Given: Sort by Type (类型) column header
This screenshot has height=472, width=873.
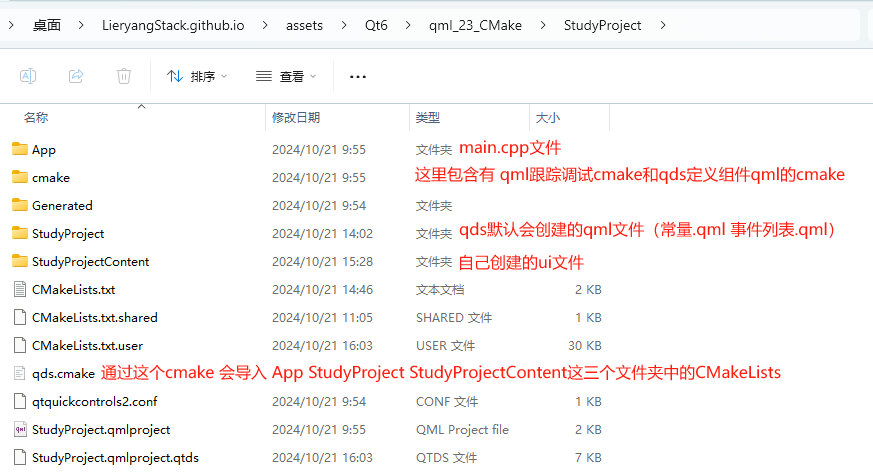Looking at the screenshot, I should pyautogui.click(x=428, y=117).
